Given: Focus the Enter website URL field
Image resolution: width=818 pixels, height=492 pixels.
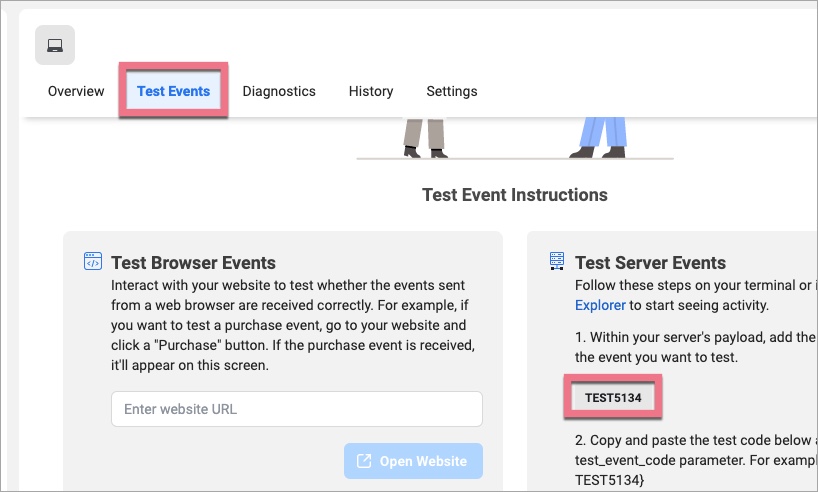Looking at the screenshot, I should click(x=297, y=409).
